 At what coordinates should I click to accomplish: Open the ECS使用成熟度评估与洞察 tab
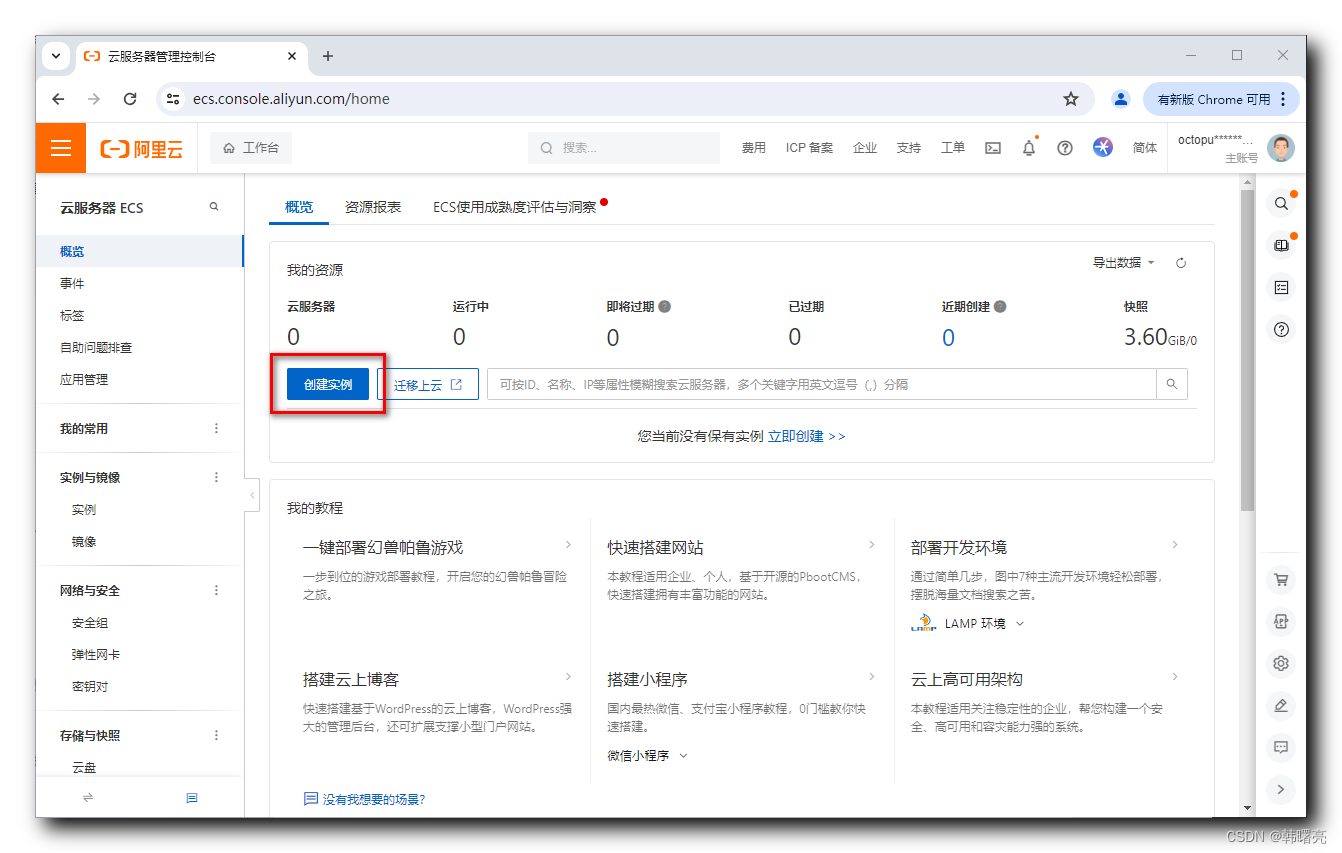(x=516, y=207)
